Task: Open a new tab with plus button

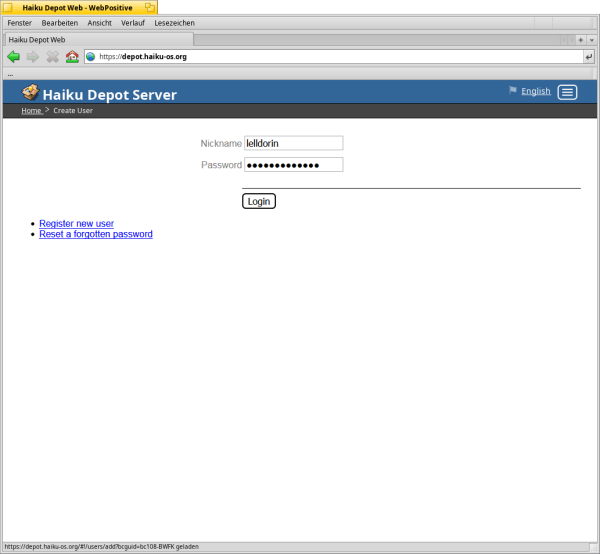Action: click(x=580, y=39)
